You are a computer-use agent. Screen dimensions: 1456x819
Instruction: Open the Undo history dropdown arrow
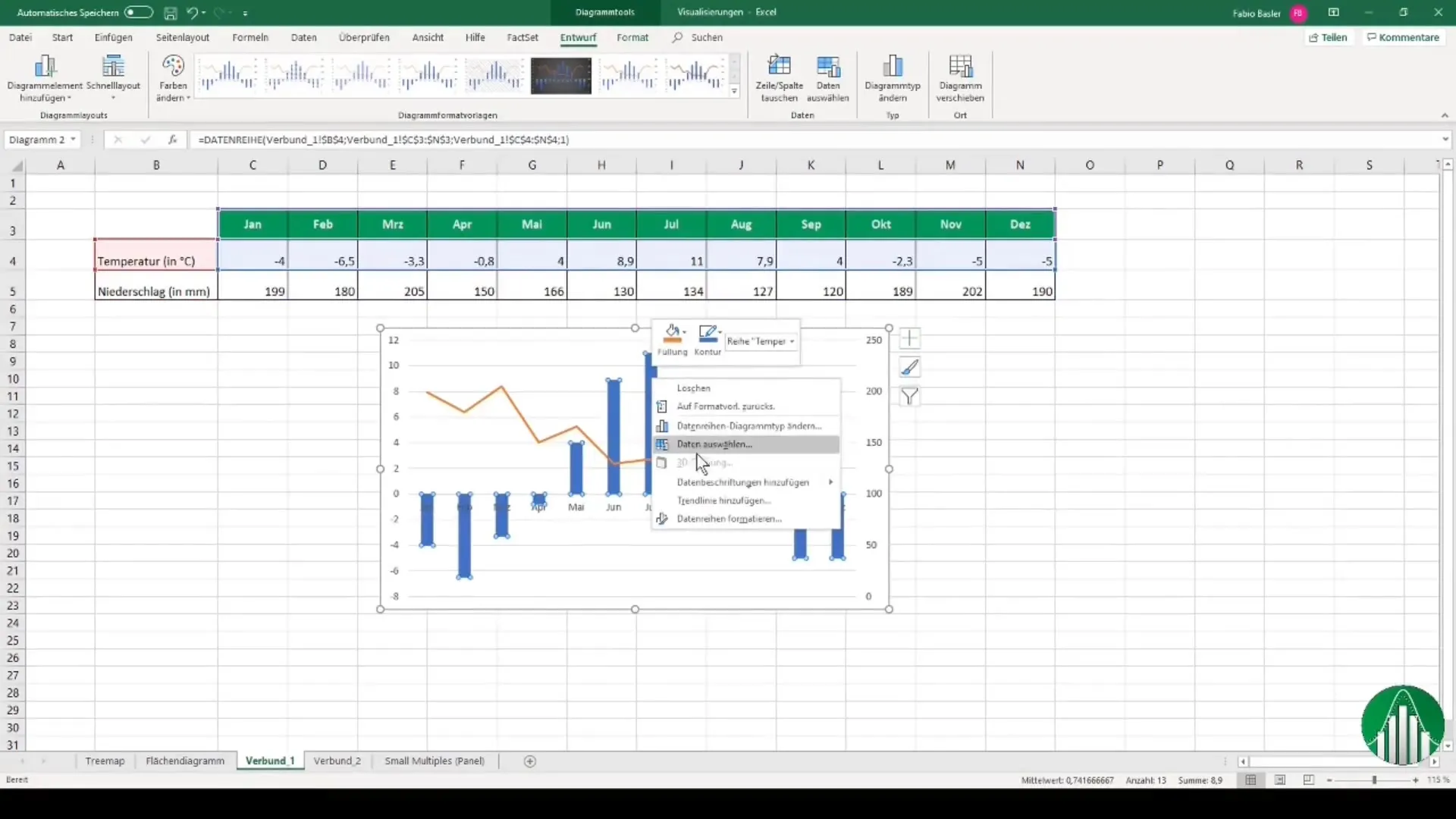204,13
